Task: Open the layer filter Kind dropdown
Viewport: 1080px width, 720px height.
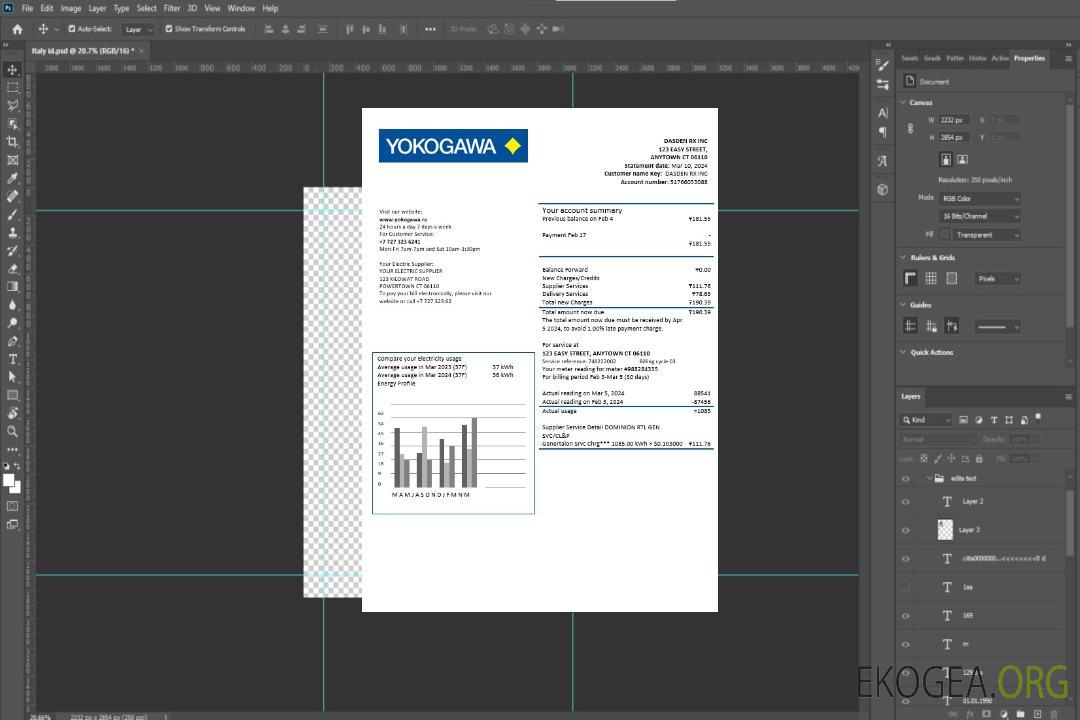Action: [x=926, y=420]
